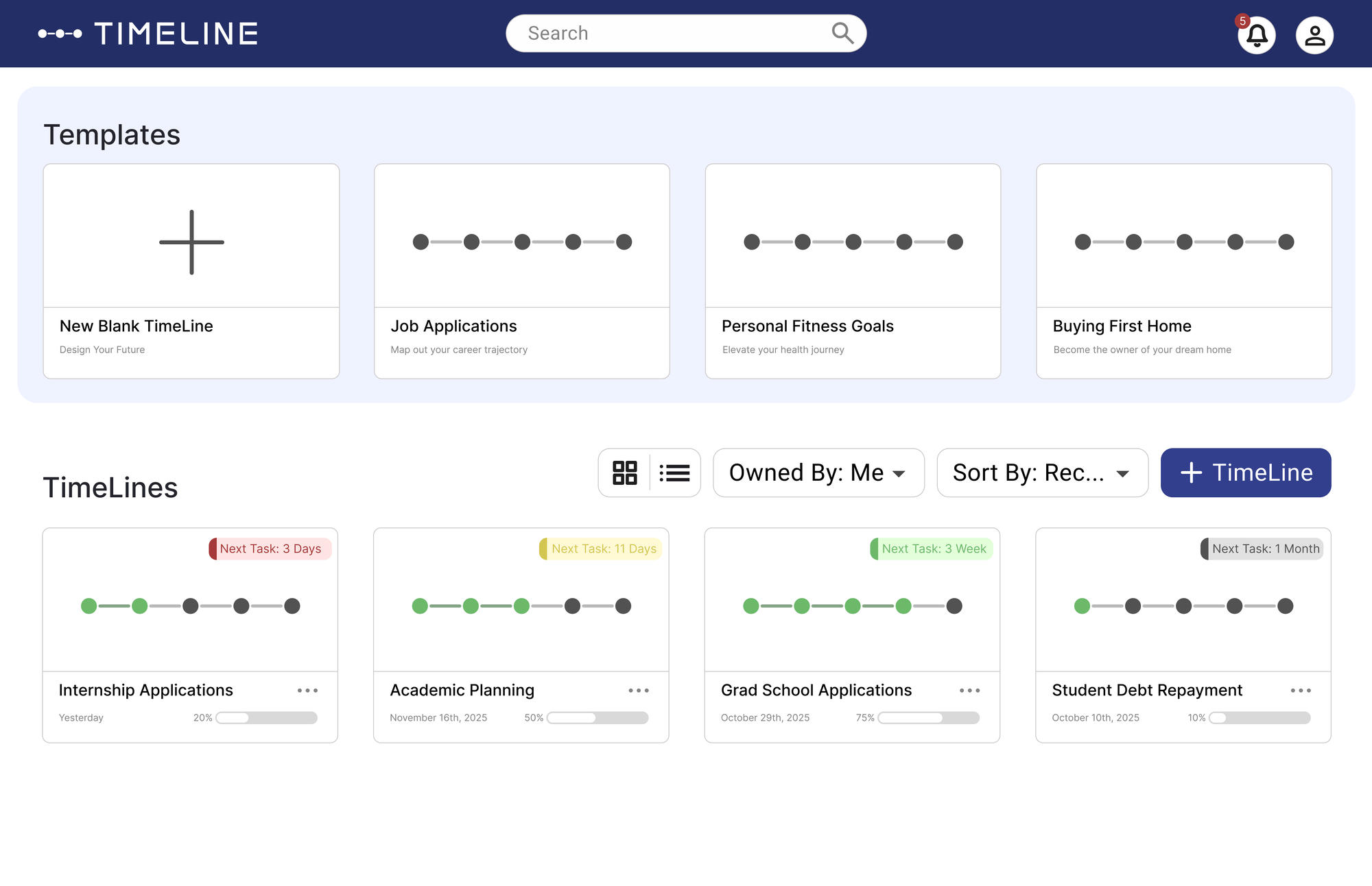Open the user profile icon
Image resolution: width=1372 pixels, height=886 pixels.
coord(1314,35)
